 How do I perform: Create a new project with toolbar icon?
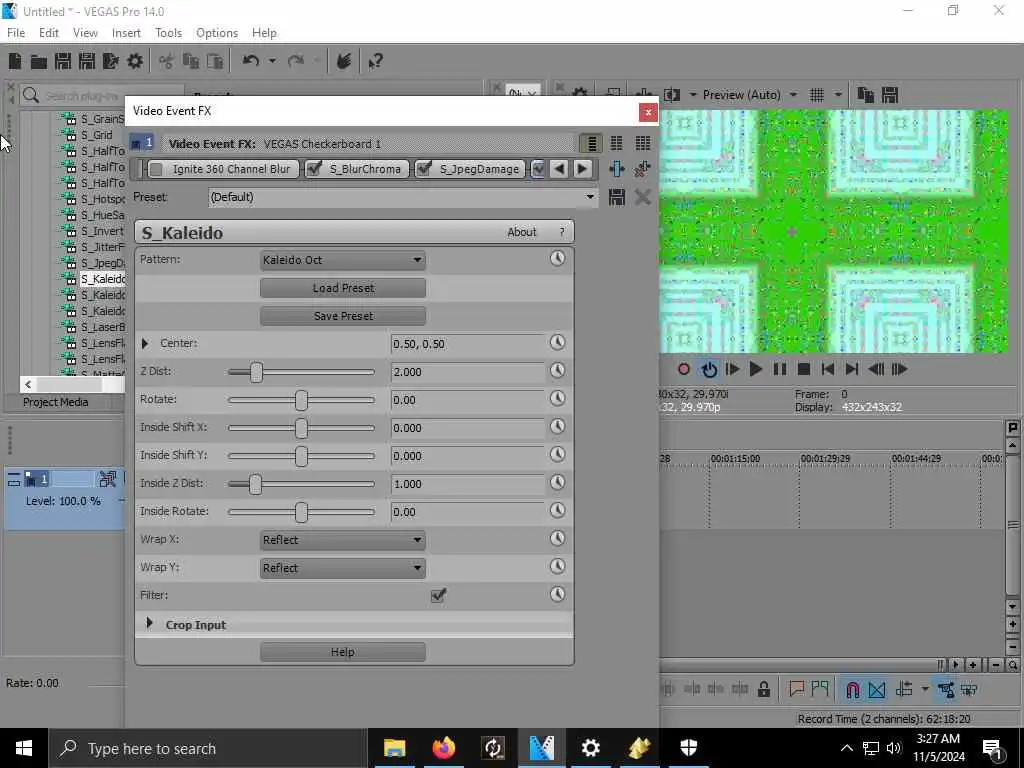pos(15,61)
